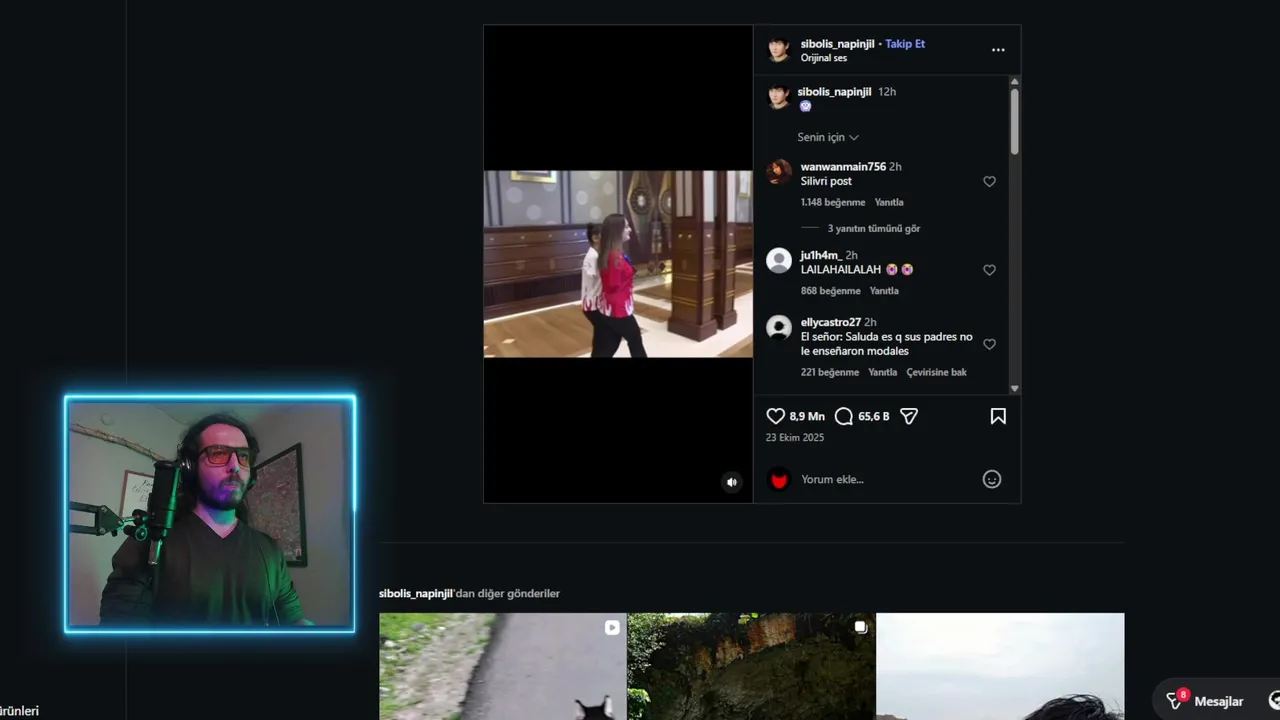Viewport: 1280px width, 720px height.
Task: Expand 3 yanıtın tümünü gör replies
Action: (x=873, y=228)
